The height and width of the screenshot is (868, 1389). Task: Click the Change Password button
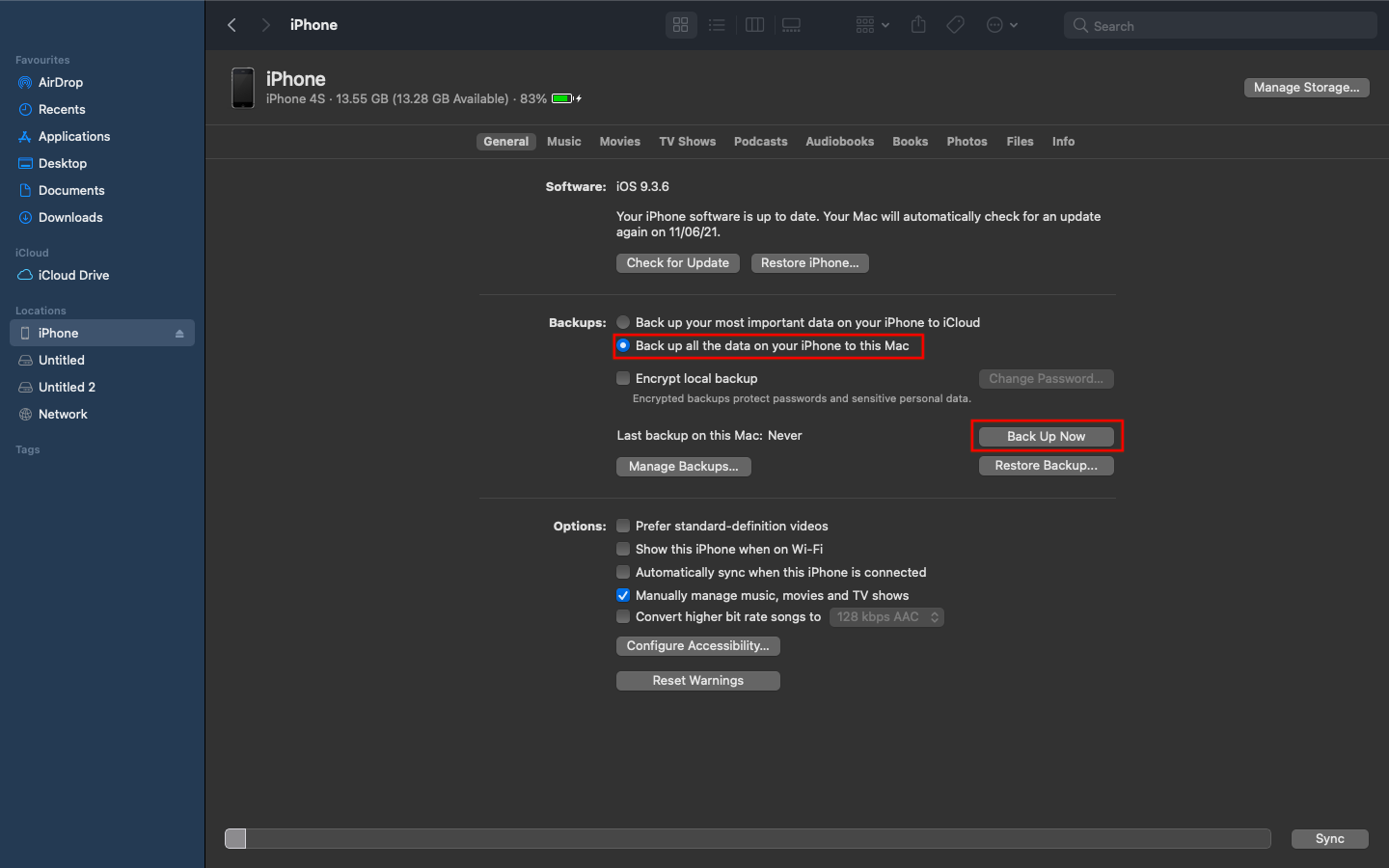1047,379
